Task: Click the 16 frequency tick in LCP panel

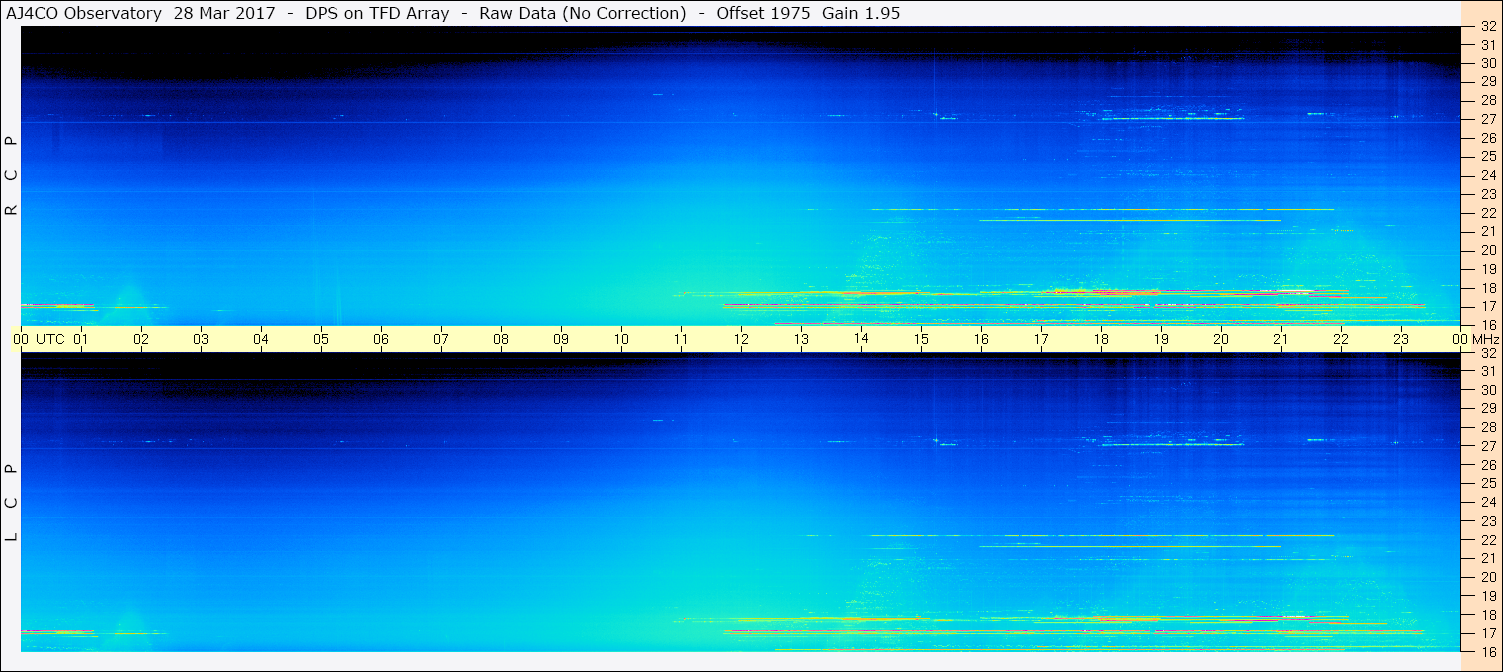Action: [1488, 651]
